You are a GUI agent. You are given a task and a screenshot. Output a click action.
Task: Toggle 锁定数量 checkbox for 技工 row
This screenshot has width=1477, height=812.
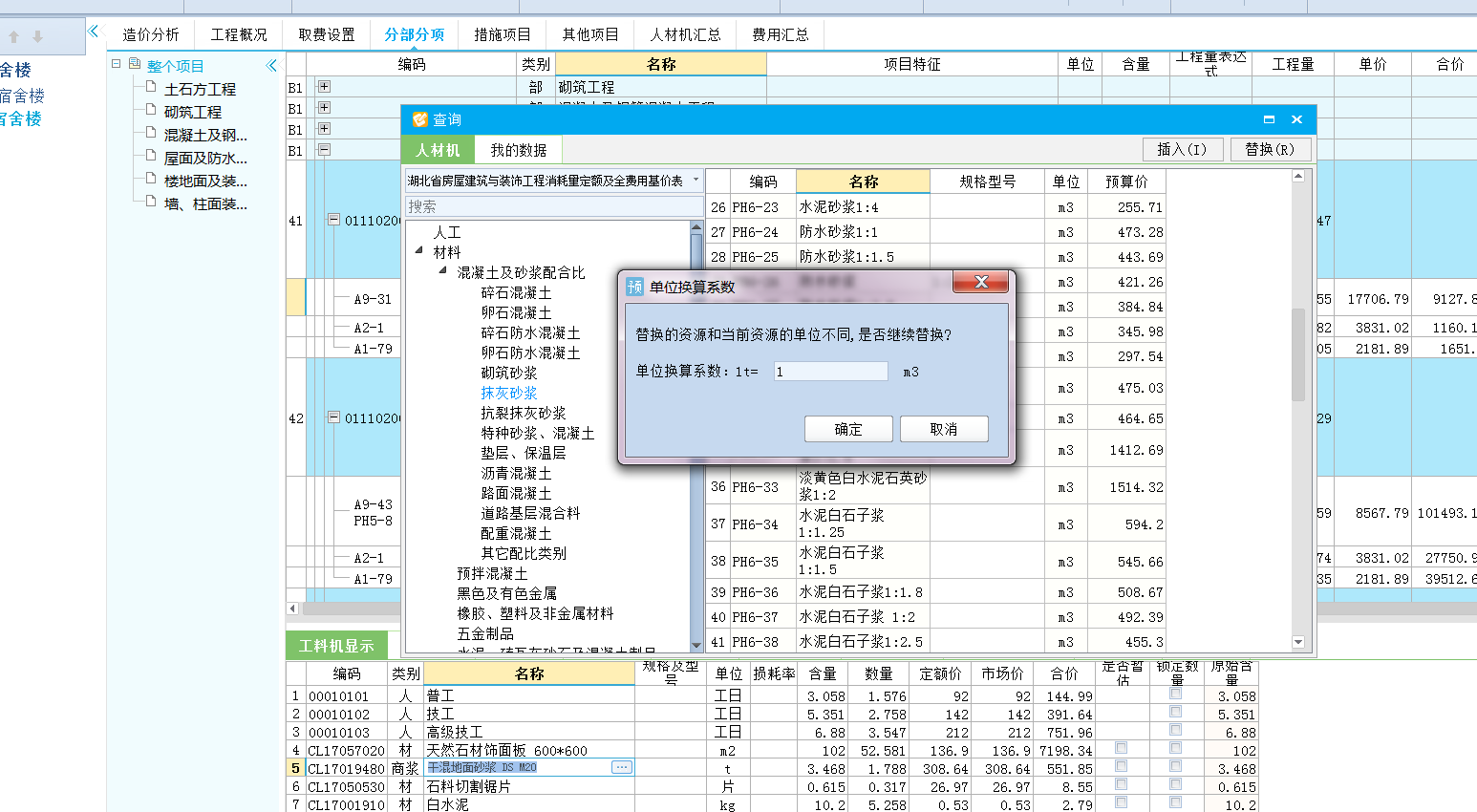(x=1175, y=713)
